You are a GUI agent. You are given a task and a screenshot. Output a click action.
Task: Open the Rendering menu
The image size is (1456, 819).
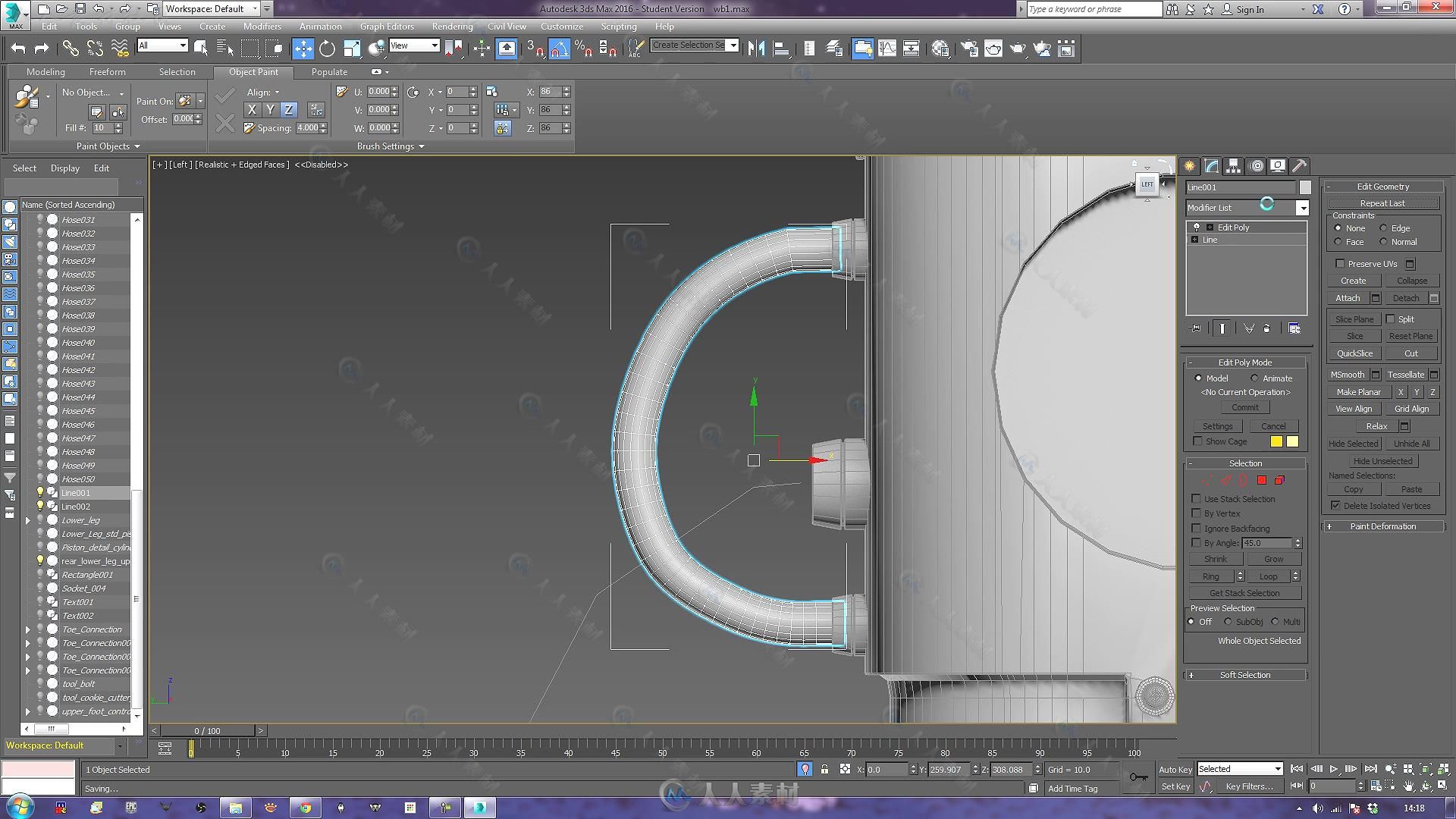pyautogui.click(x=452, y=26)
